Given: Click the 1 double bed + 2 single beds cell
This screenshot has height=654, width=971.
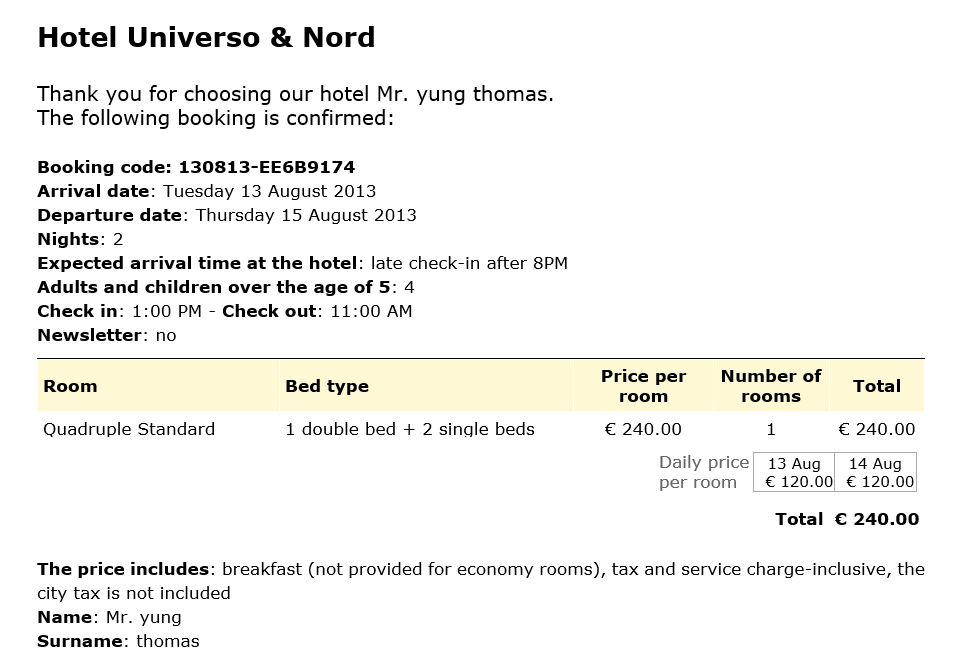Looking at the screenshot, I should 409,429.
